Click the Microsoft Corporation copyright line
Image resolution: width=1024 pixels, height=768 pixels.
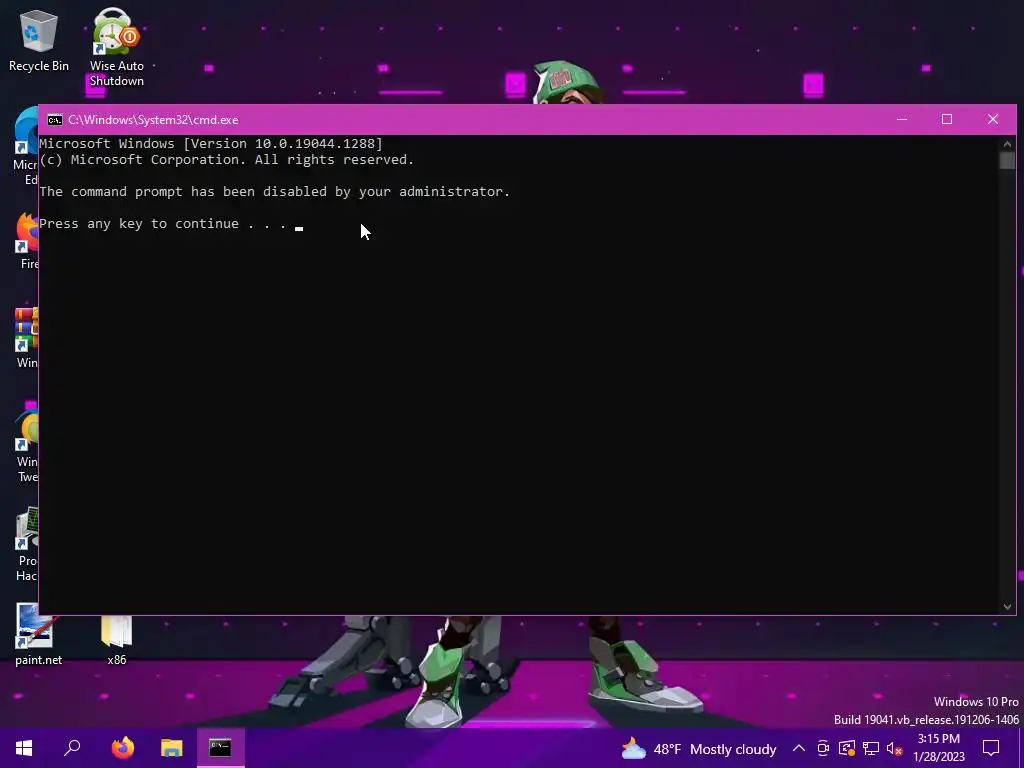click(x=227, y=160)
